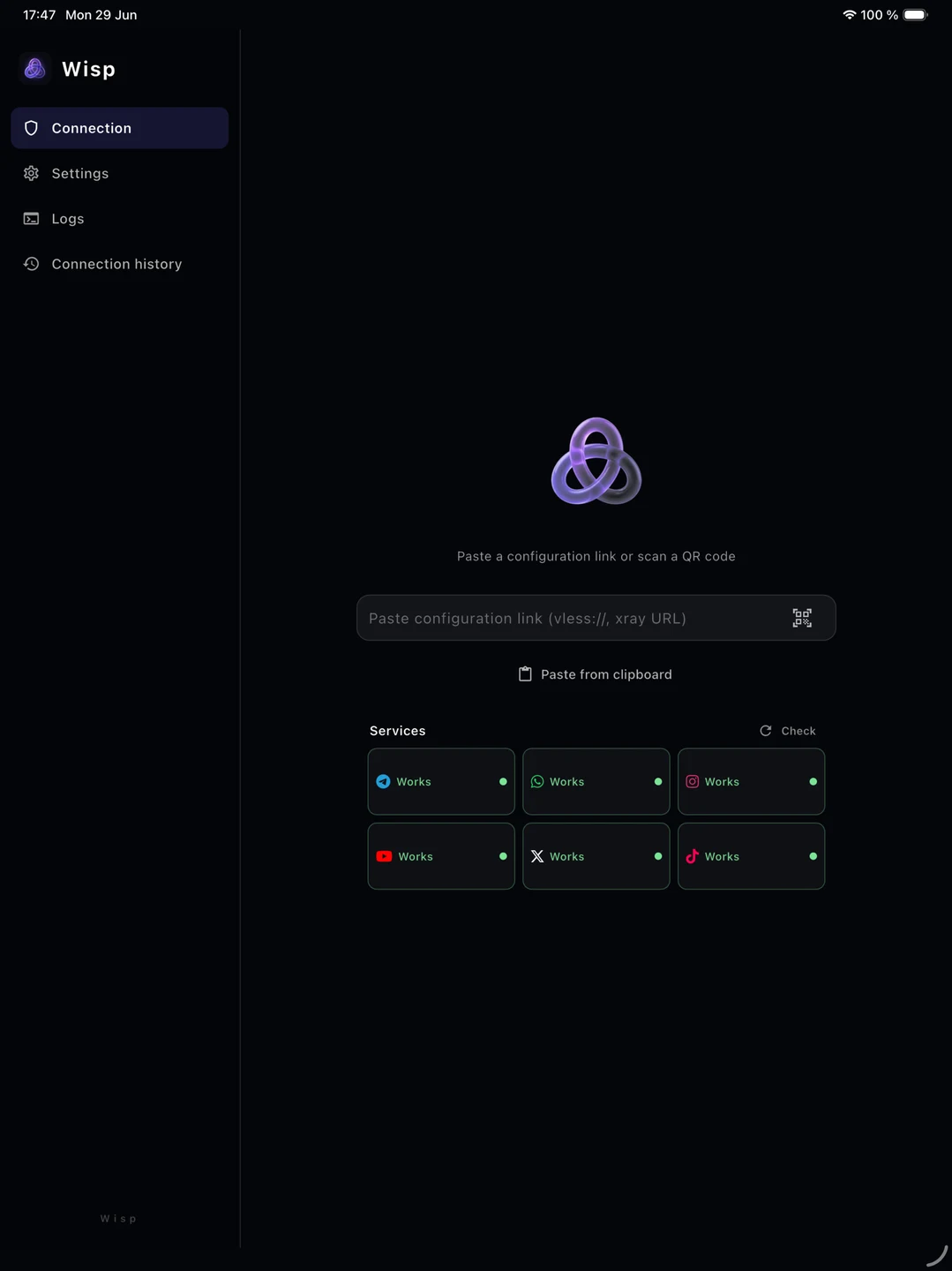Click the refresh icon next to Check
The image size is (952, 1271).
coord(766,731)
